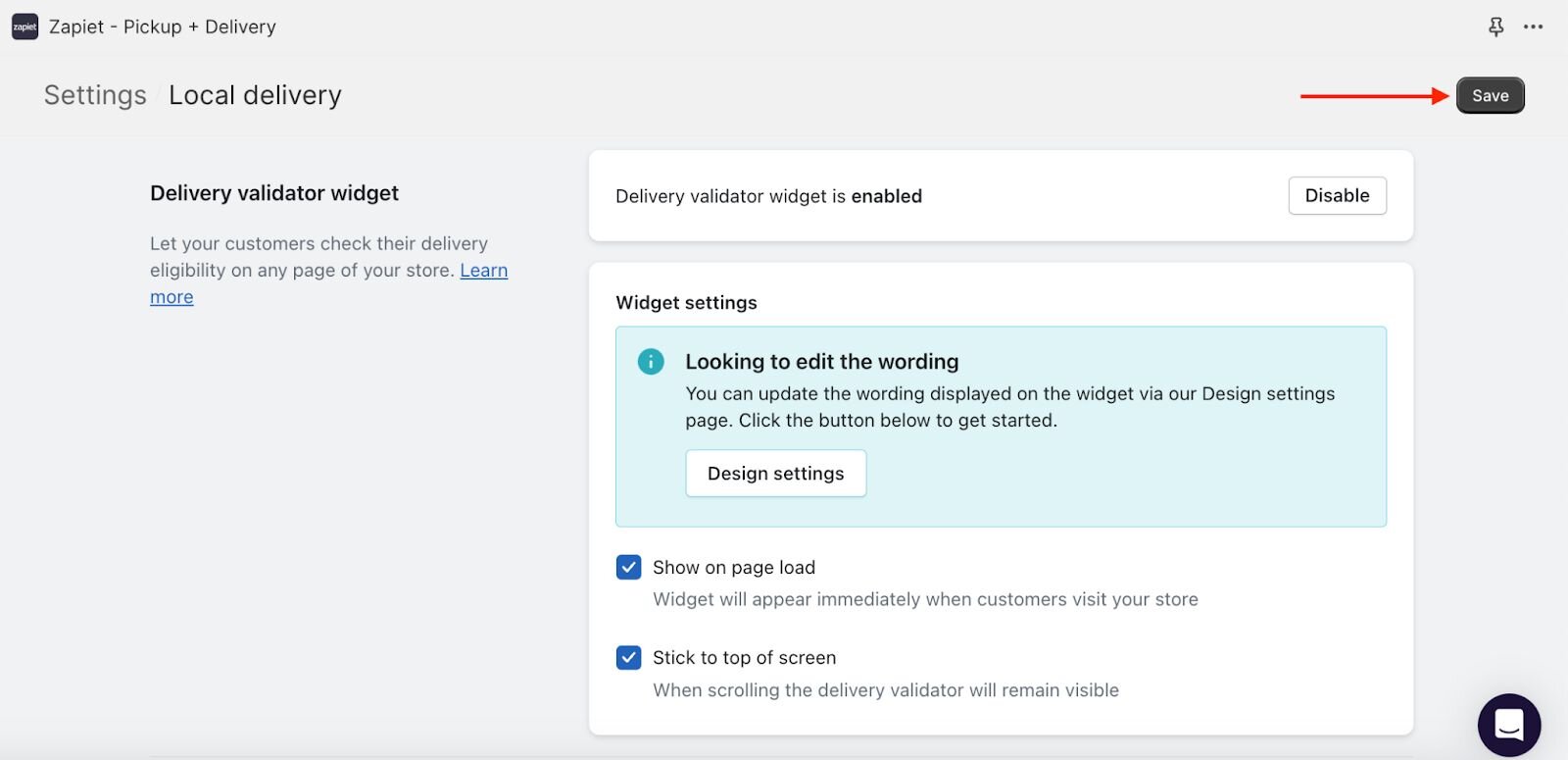This screenshot has width=1568, height=760.
Task: Click the Zapiet app logo icon
Action: click(24, 26)
